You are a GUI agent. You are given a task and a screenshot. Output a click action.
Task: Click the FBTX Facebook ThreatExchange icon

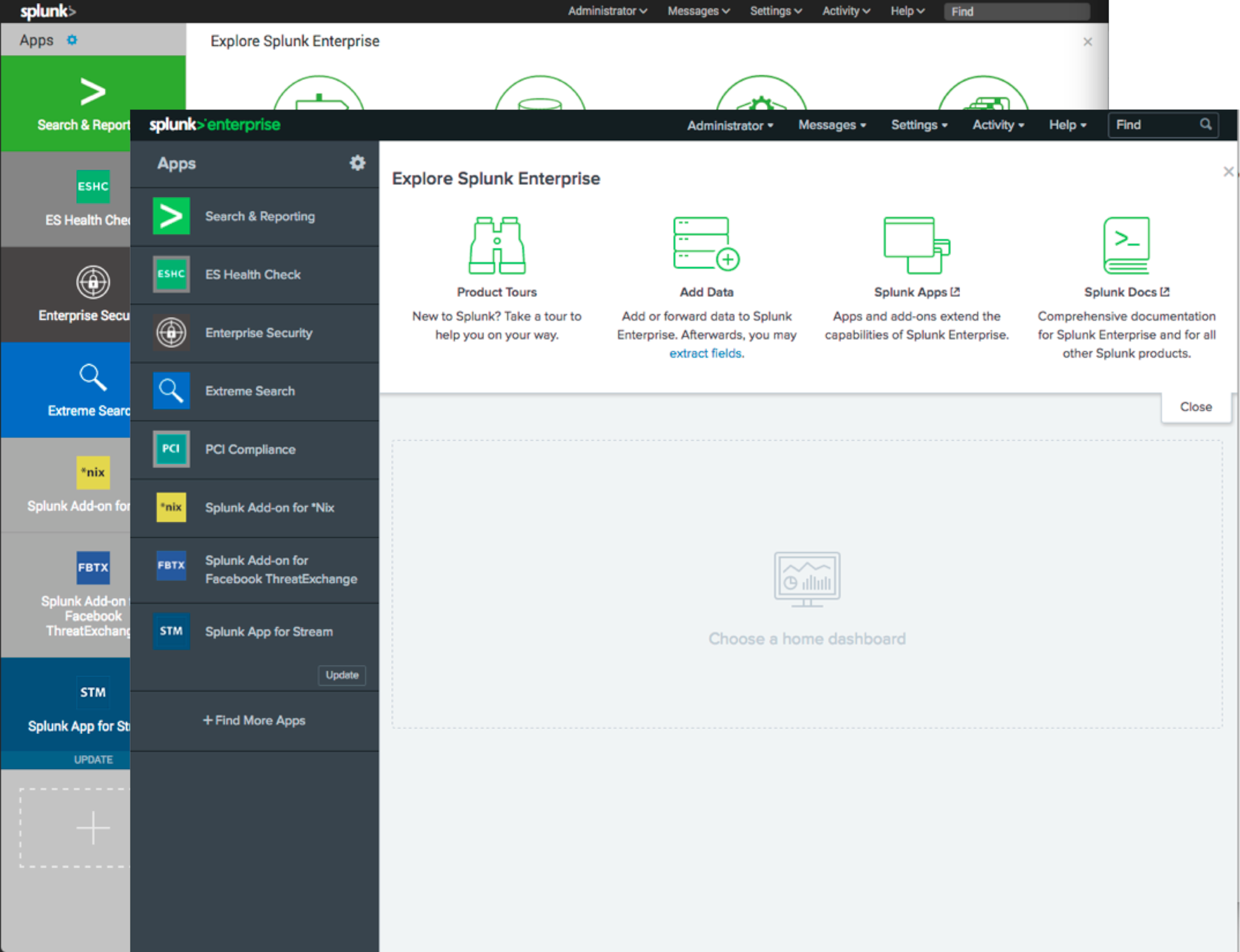pyautogui.click(x=171, y=566)
